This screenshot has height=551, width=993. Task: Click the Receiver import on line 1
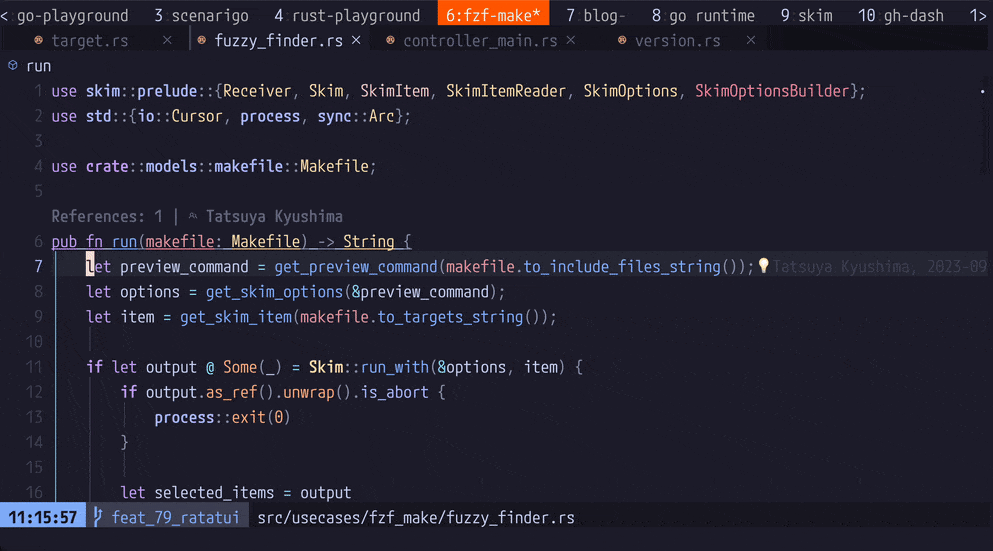coord(257,91)
